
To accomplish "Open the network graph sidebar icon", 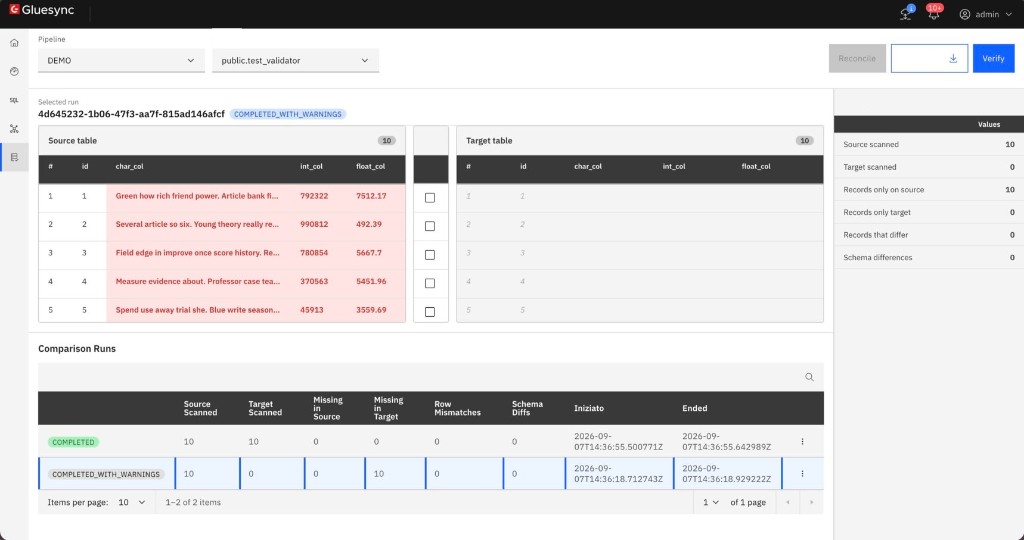I will coord(14,129).
